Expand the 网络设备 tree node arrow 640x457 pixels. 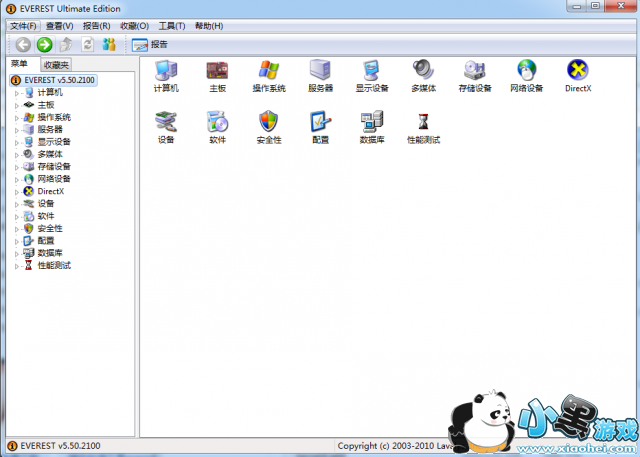click(17, 180)
